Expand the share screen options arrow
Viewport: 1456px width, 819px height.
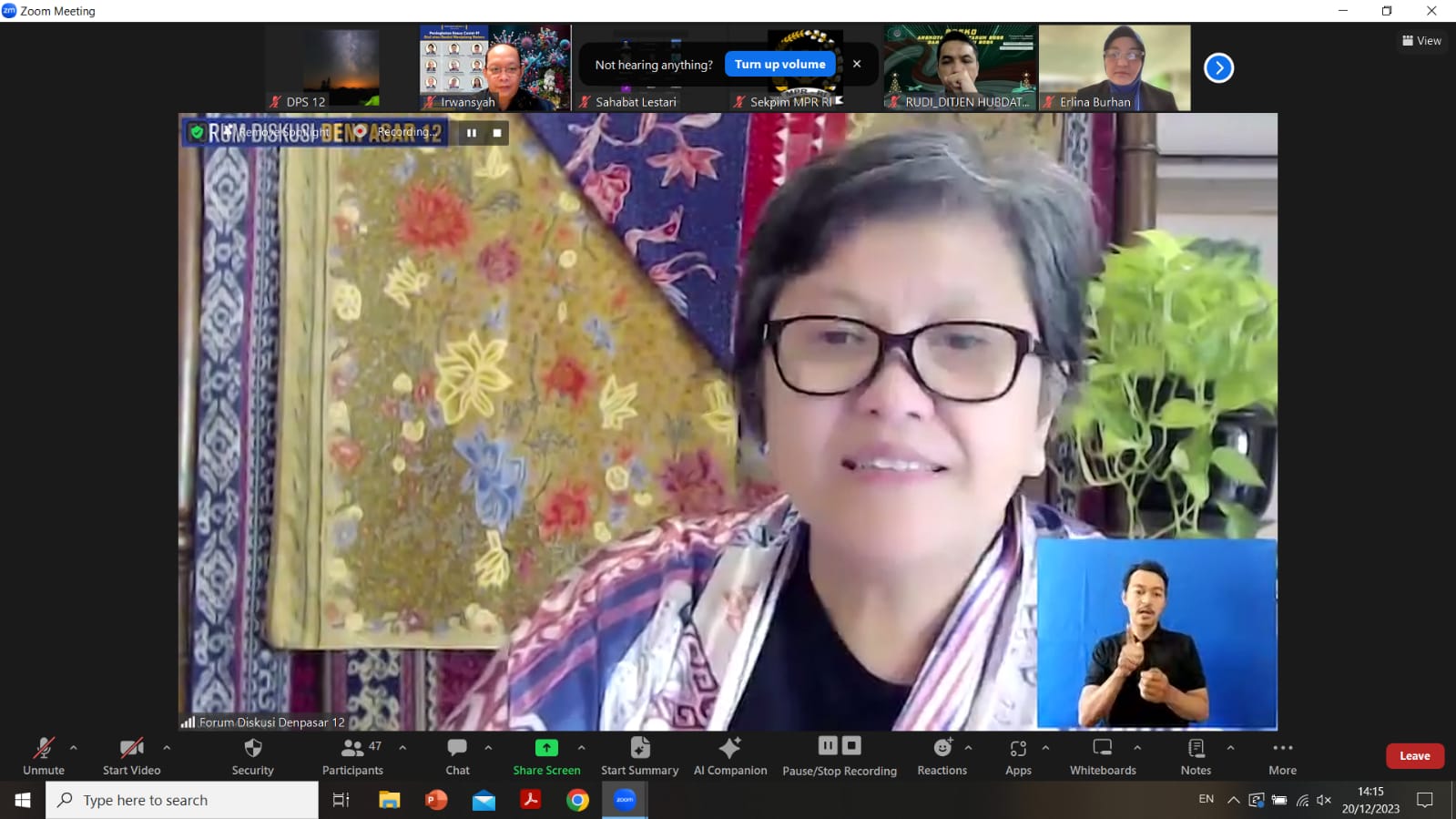coord(582,747)
